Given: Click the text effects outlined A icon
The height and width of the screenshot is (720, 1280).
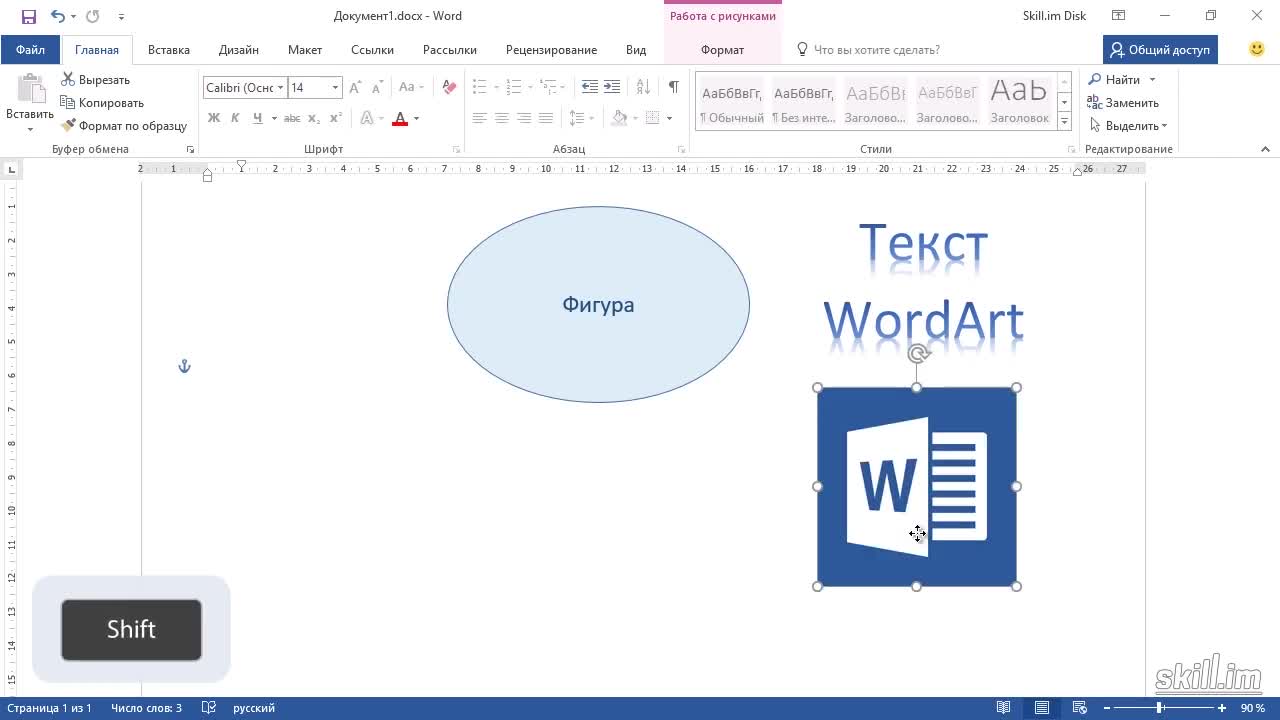Looking at the screenshot, I should tap(367, 118).
